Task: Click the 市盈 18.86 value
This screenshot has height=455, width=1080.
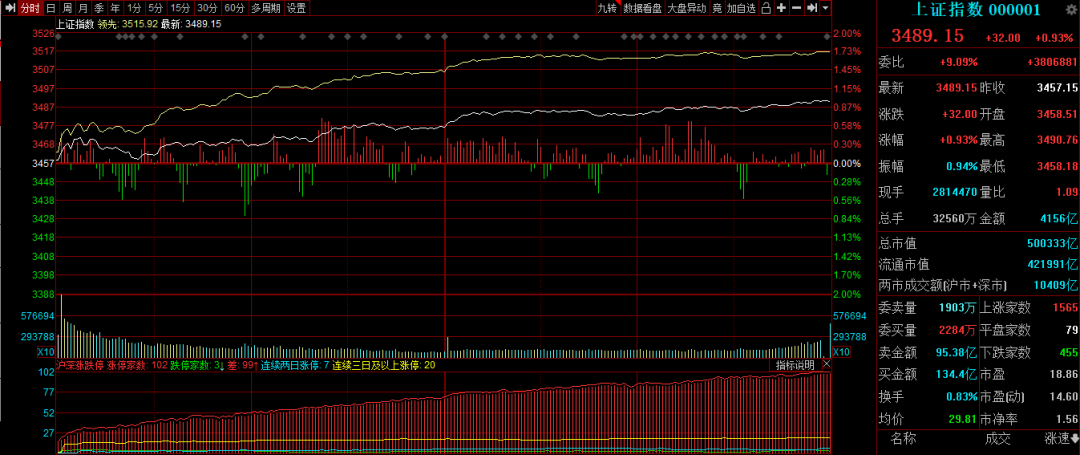Action: [1064, 374]
